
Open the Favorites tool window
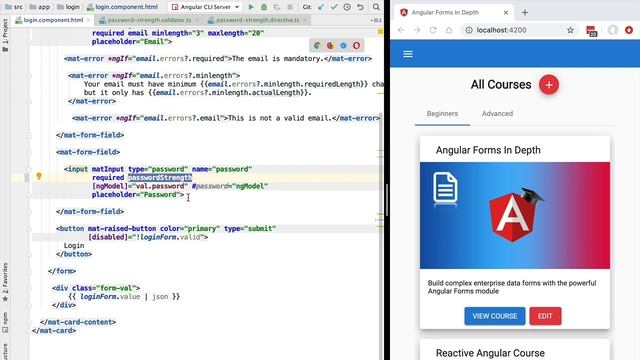point(5,282)
